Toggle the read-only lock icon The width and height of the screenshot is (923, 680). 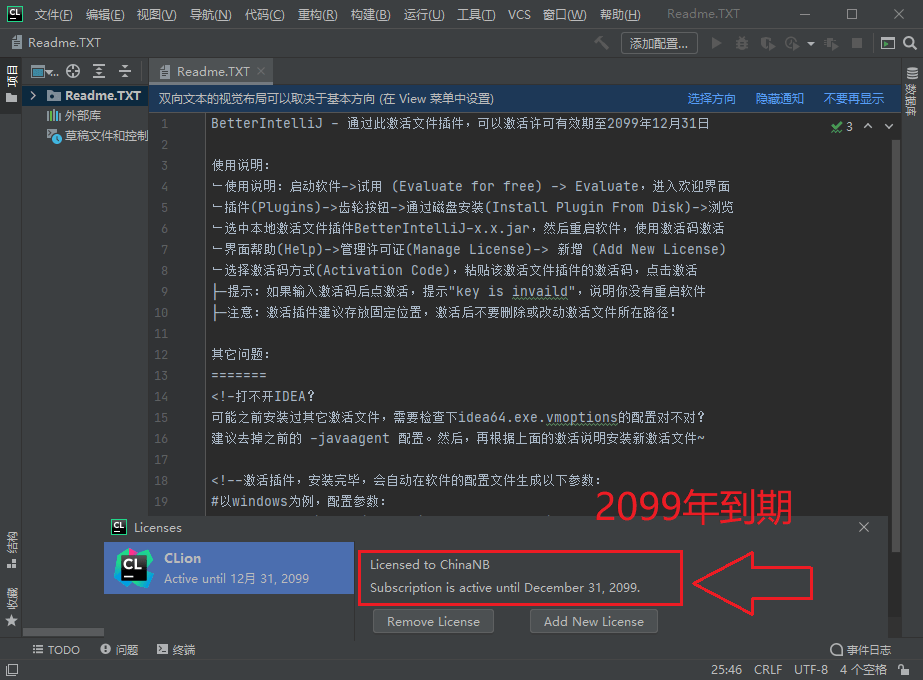[904, 670]
